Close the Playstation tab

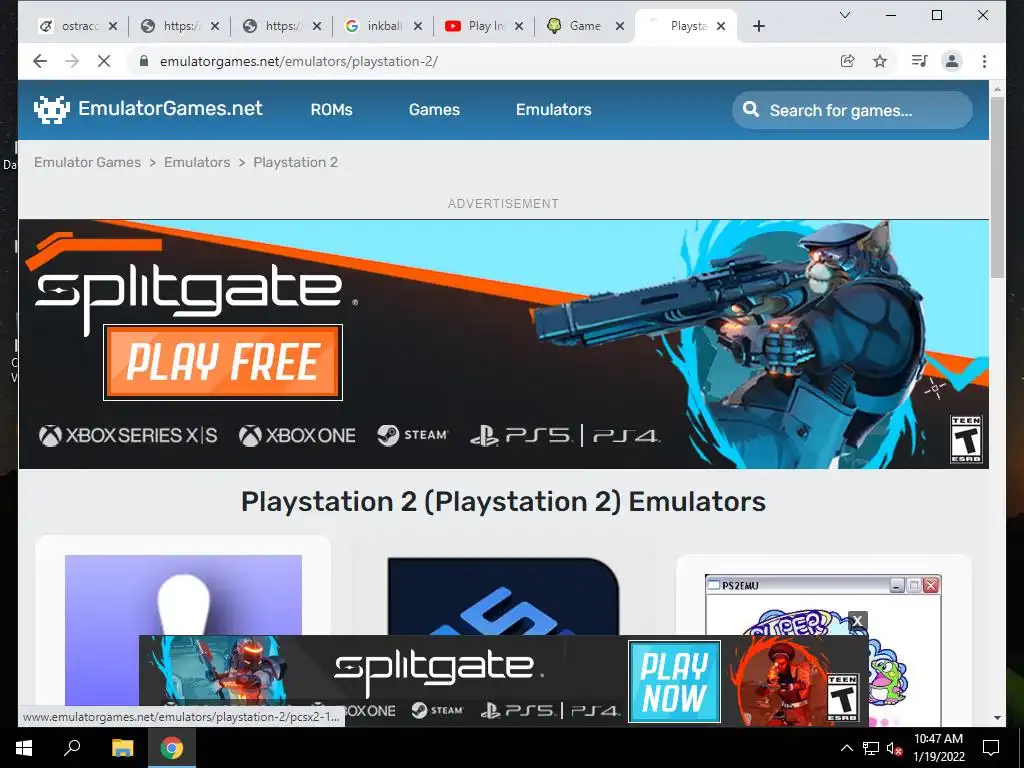tap(721, 26)
